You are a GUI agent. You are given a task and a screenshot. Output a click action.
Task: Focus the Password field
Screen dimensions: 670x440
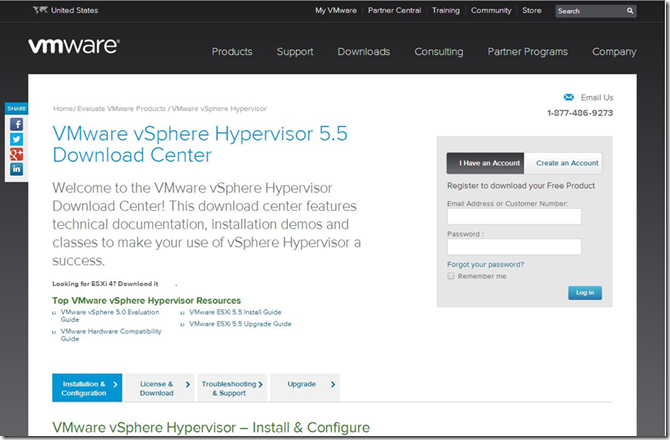[x=514, y=247]
